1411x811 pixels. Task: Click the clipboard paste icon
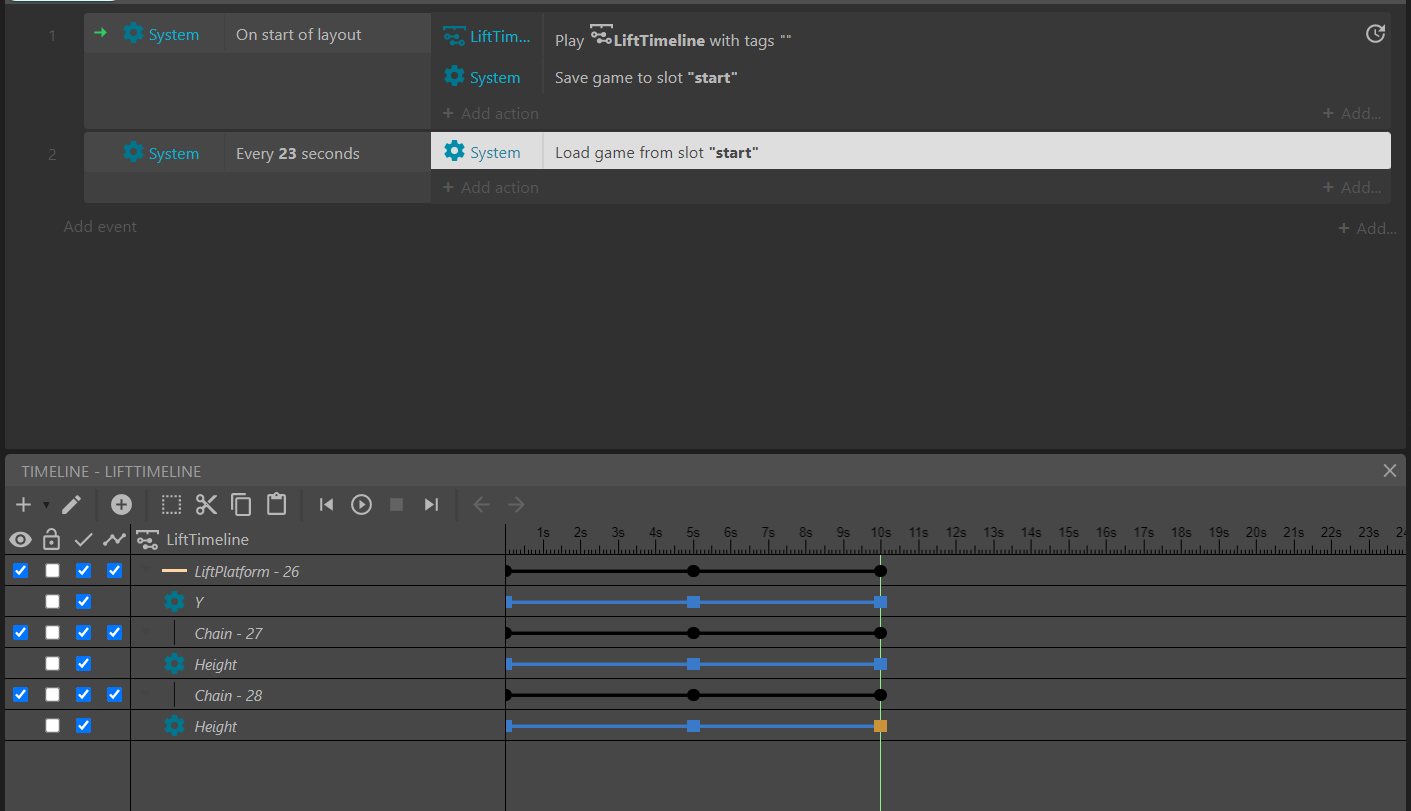point(276,504)
